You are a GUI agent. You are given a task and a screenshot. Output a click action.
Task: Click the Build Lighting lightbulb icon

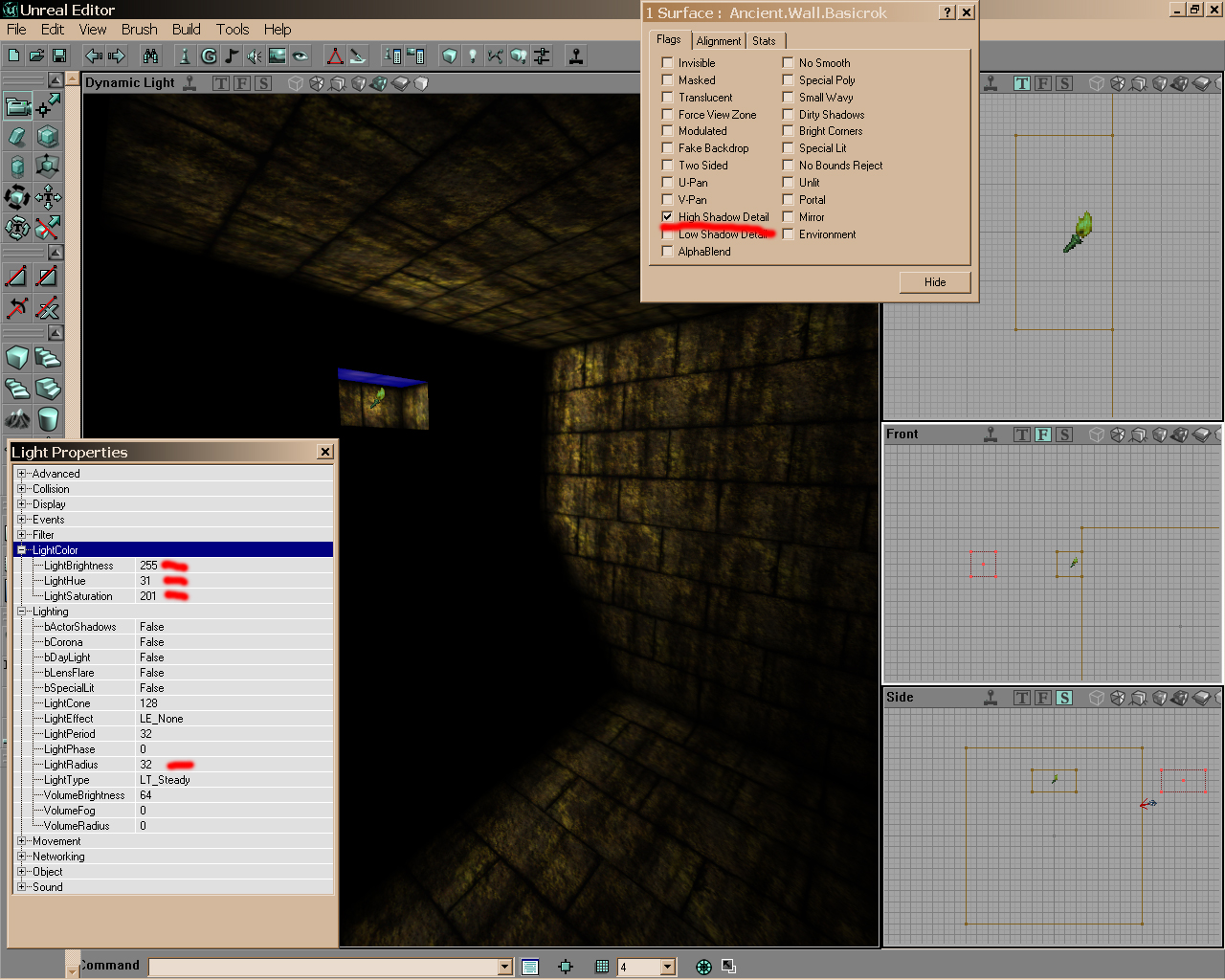point(472,56)
